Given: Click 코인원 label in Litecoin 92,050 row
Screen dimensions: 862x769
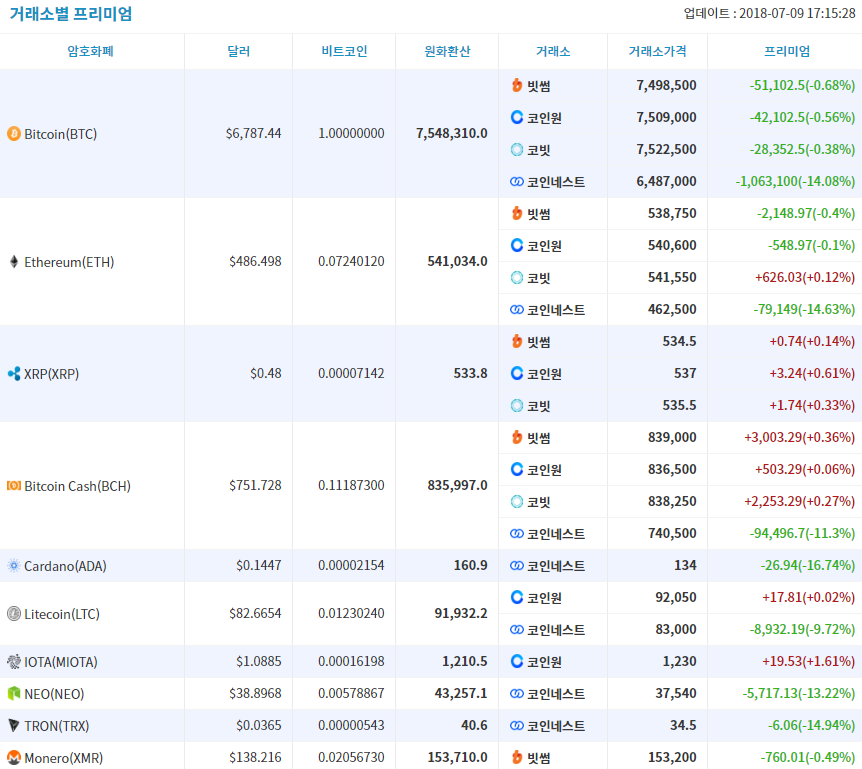Looking at the screenshot, I should pyautogui.click(x=544, y=598).
